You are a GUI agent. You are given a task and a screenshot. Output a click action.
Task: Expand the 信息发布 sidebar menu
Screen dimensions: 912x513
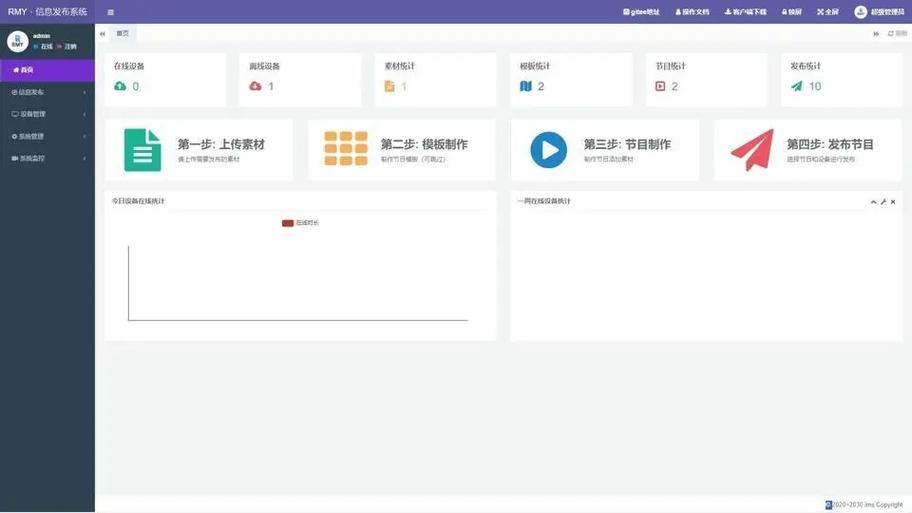(x=47, y=92)
